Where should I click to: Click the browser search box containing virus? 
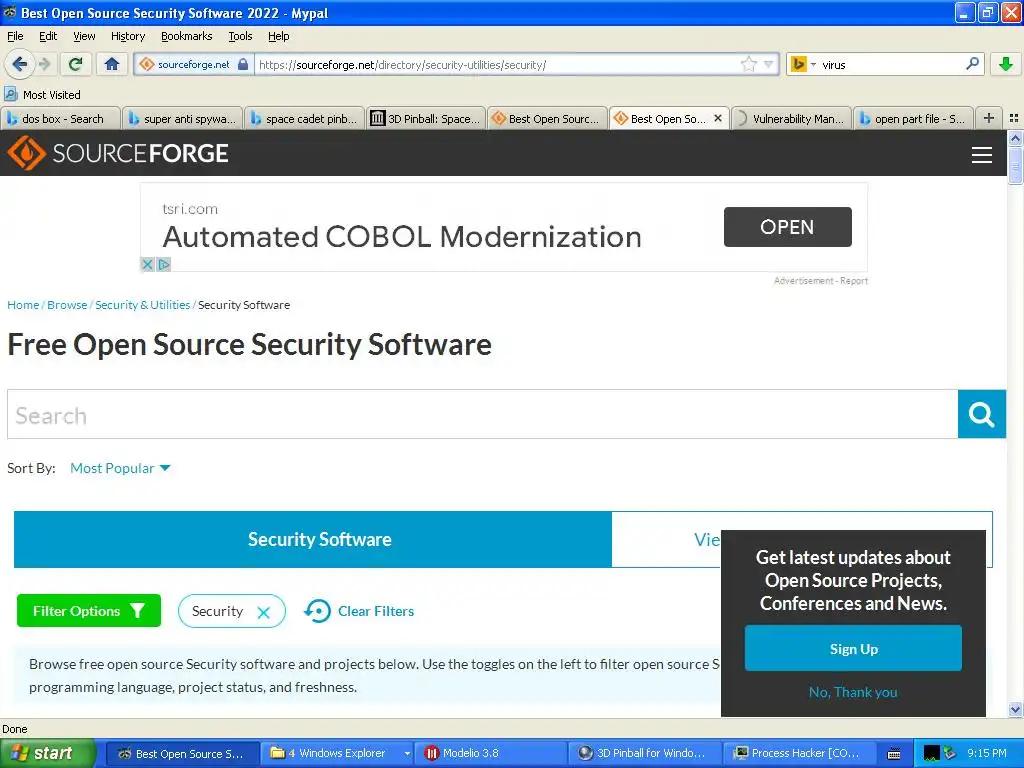891,64
